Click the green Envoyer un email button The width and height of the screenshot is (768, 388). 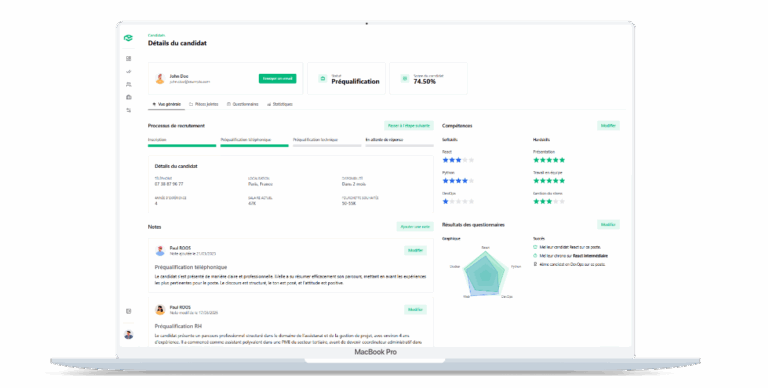pos(277,78)
